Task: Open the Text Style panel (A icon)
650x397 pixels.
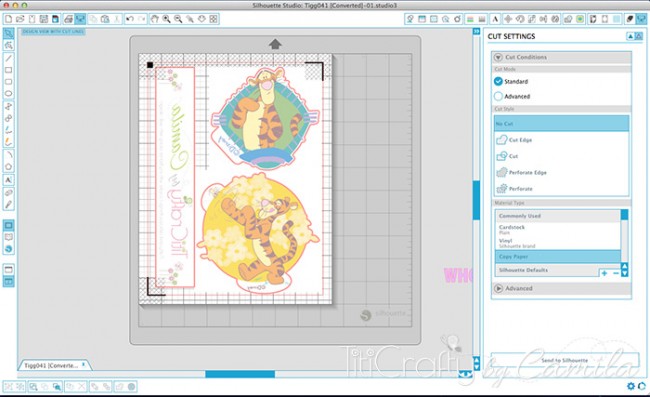Action: click(495, 19)
